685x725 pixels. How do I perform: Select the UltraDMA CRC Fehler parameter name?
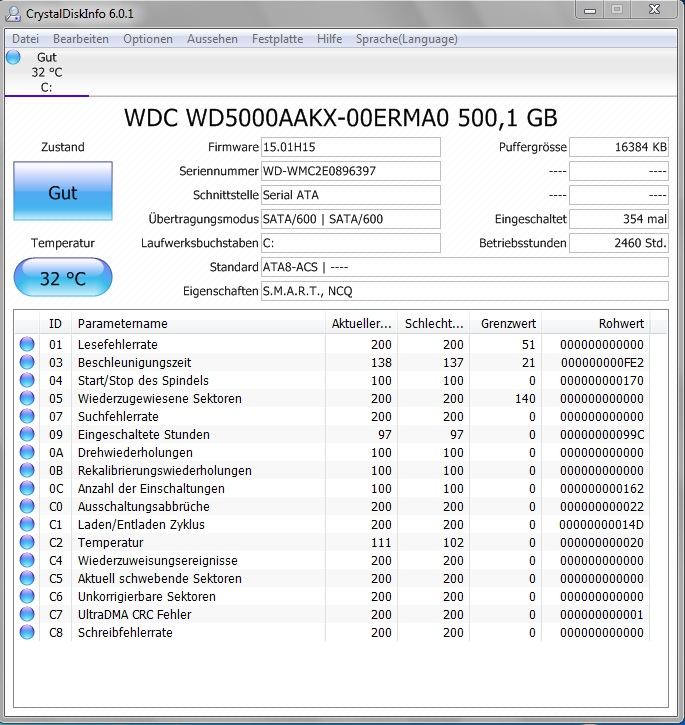point(134,615)
